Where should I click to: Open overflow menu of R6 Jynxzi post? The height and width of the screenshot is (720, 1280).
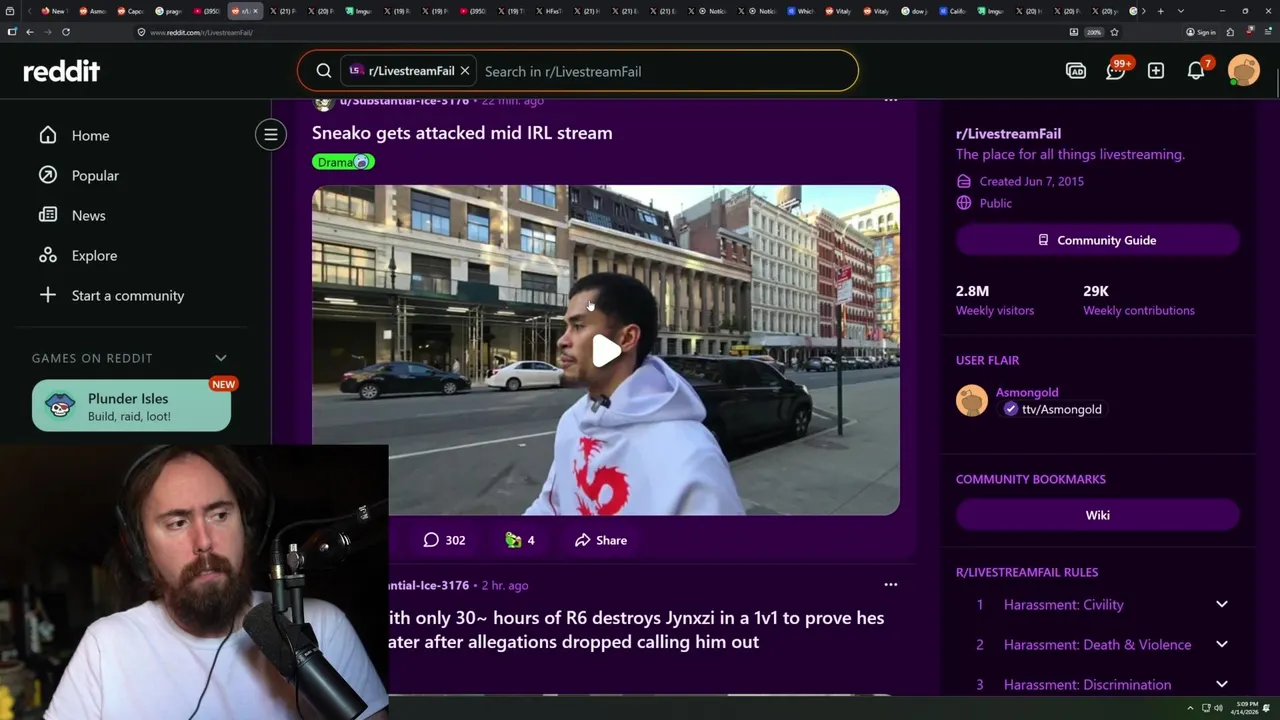[x=891, y=585]
